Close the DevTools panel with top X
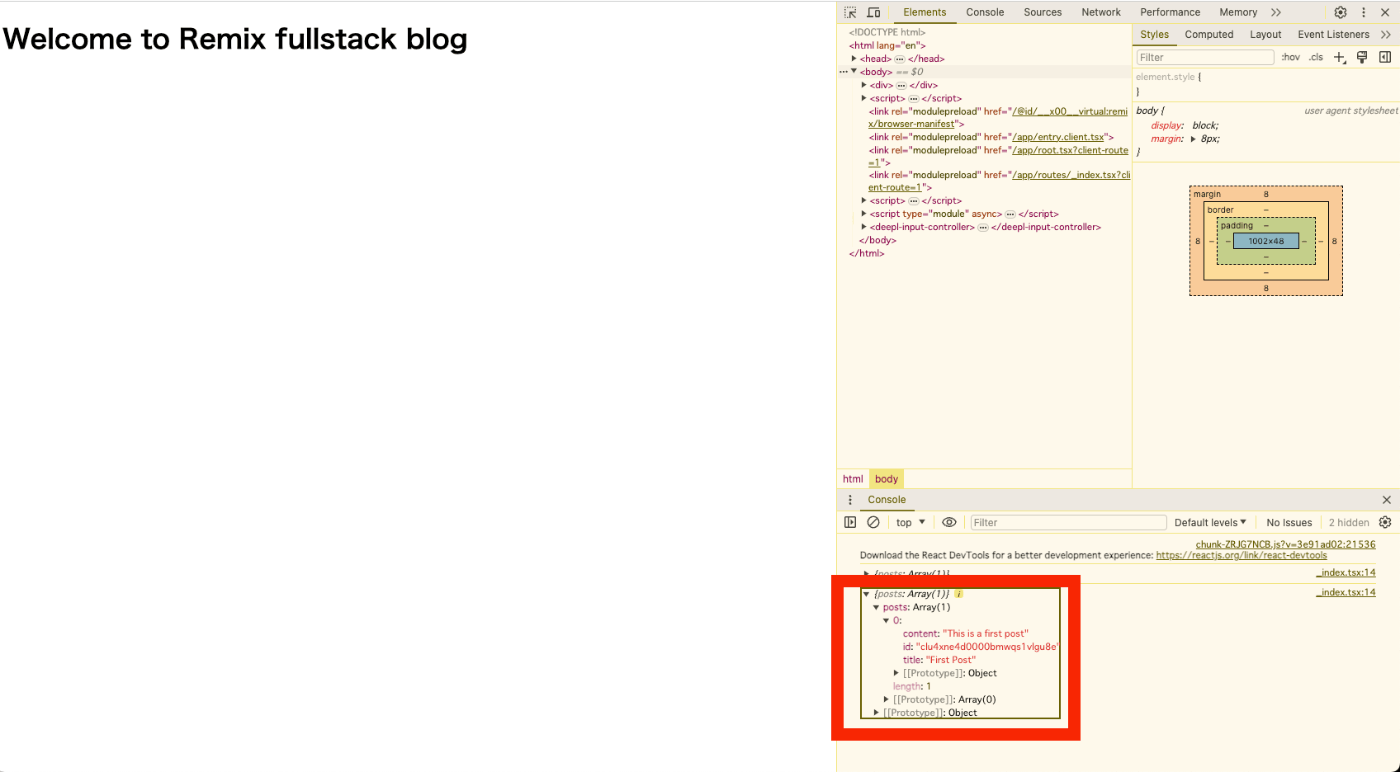The height and width of the screenshot is (772, 1400). pyautogui.click(x=1385, y=13)
